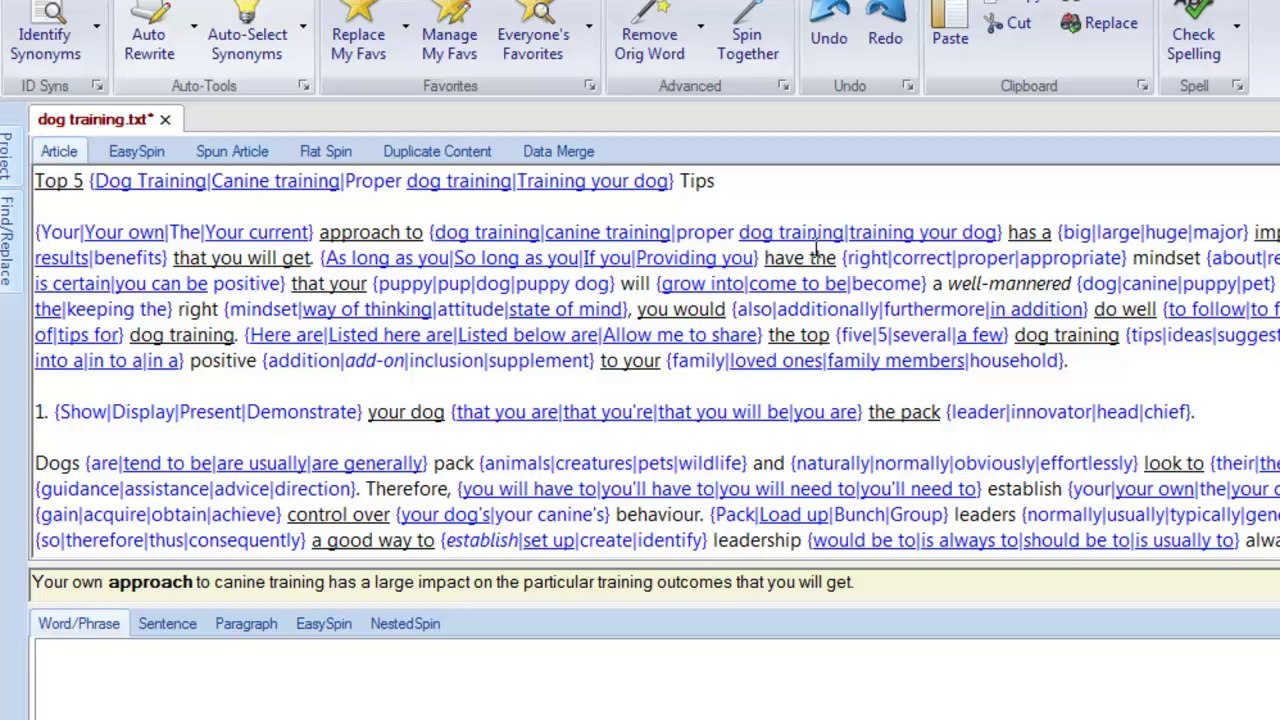Image resolution: width=1280 pixels, height=720 pixels.
Task: Open Manage My Favs
Action: click(x=449, y=32)
